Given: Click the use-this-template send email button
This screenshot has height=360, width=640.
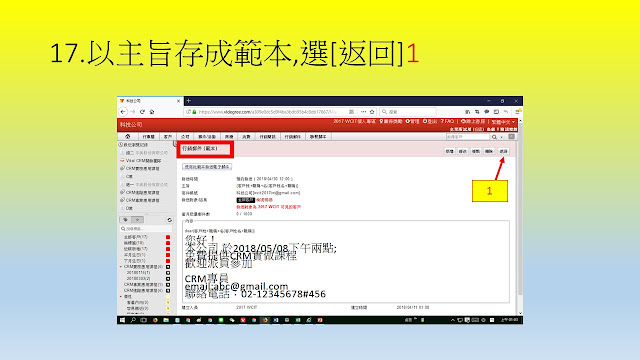Looking at the screenshot, I should coord(207,167).
